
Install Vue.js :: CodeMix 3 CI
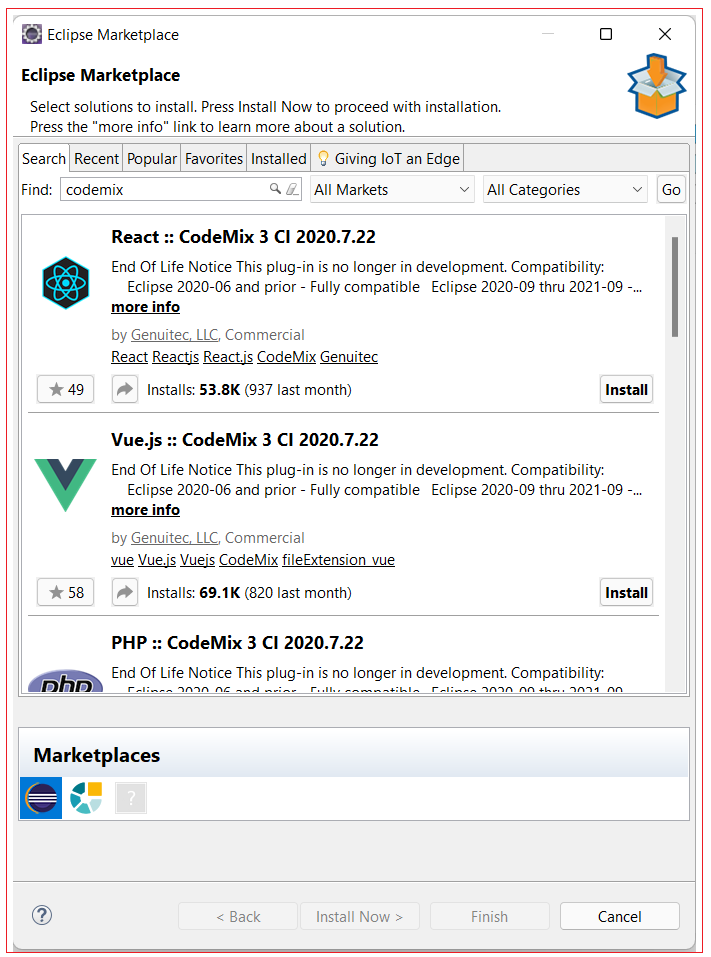[626, 593]
